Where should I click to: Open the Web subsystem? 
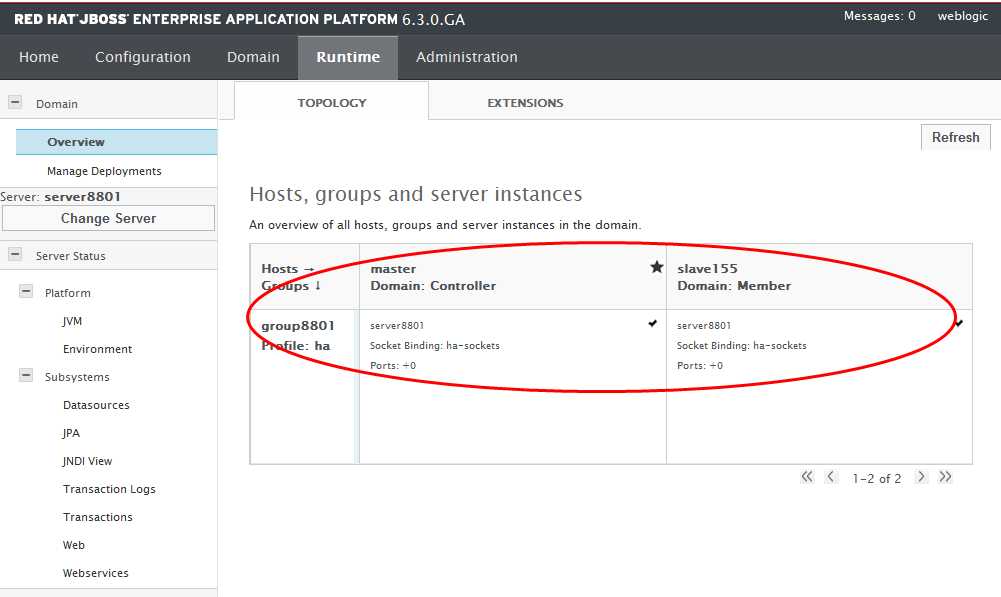click(x=73, y=545)
